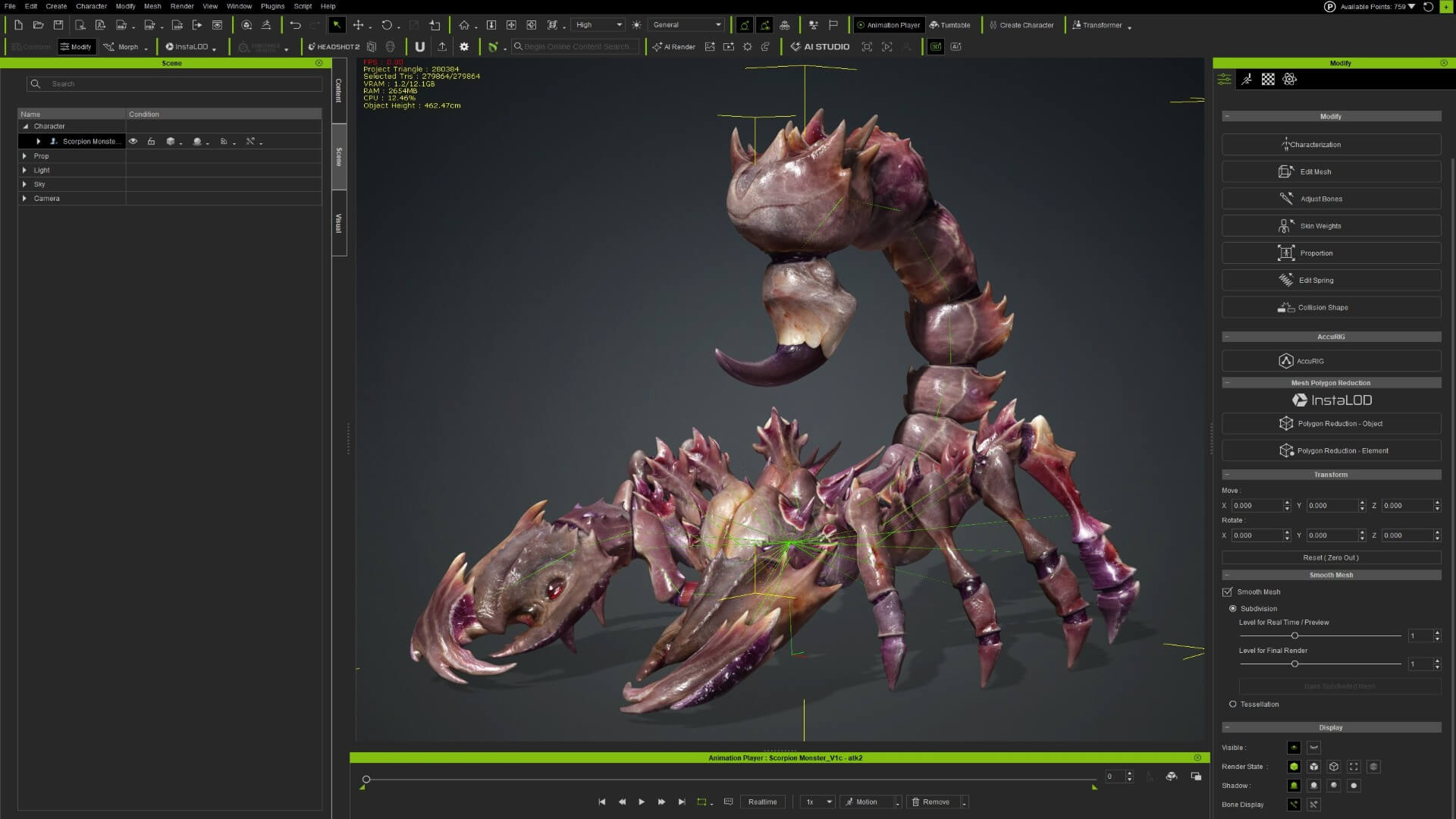The image size is (1456, 819).
Task: Open the Character menu
Action: click(91, 6)
